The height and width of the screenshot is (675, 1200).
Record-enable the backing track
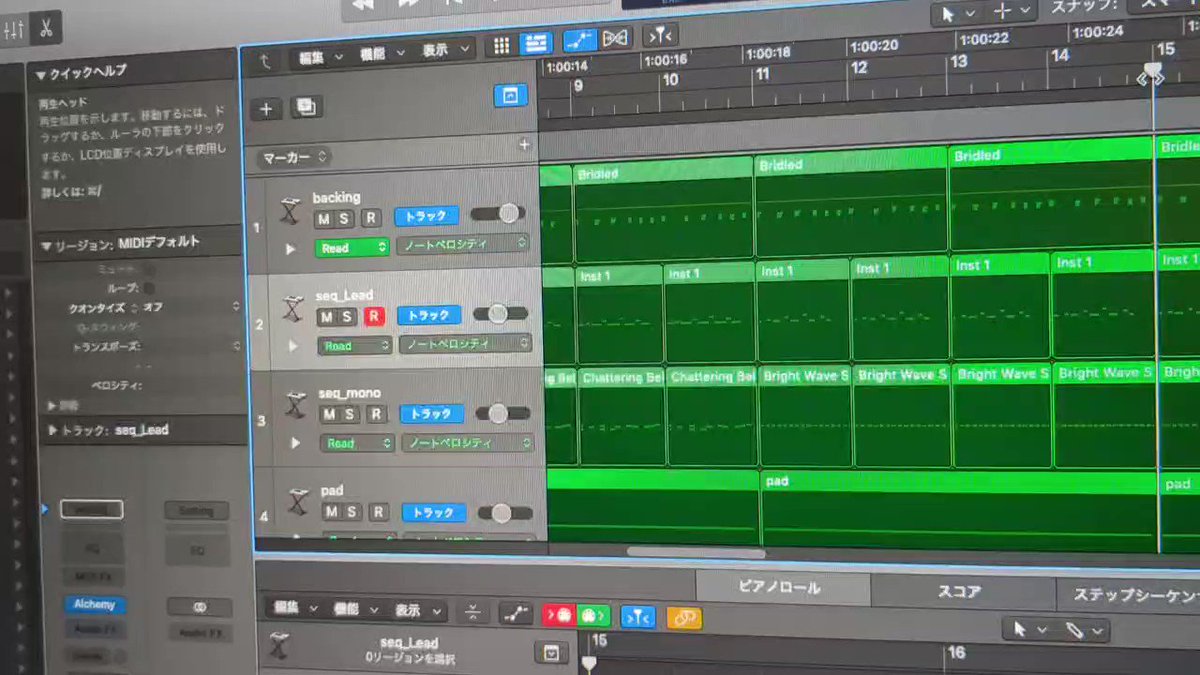(x=371, y=218)
